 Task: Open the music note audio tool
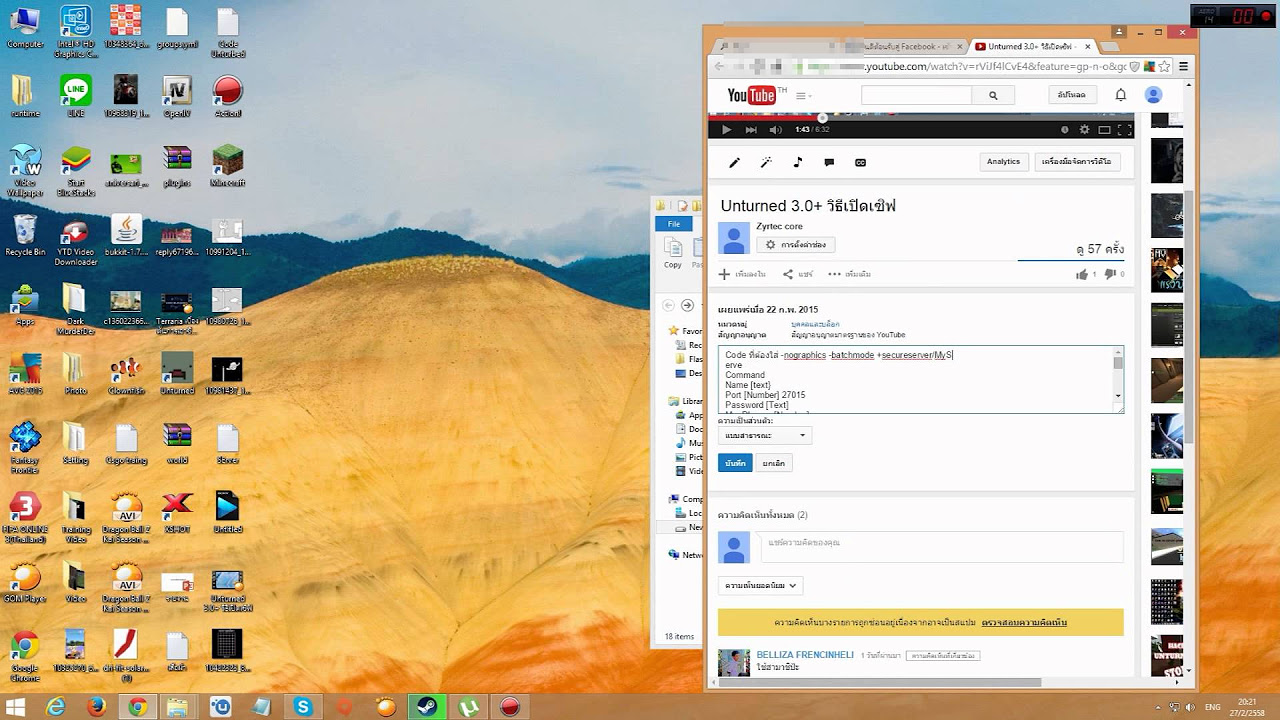798,162
